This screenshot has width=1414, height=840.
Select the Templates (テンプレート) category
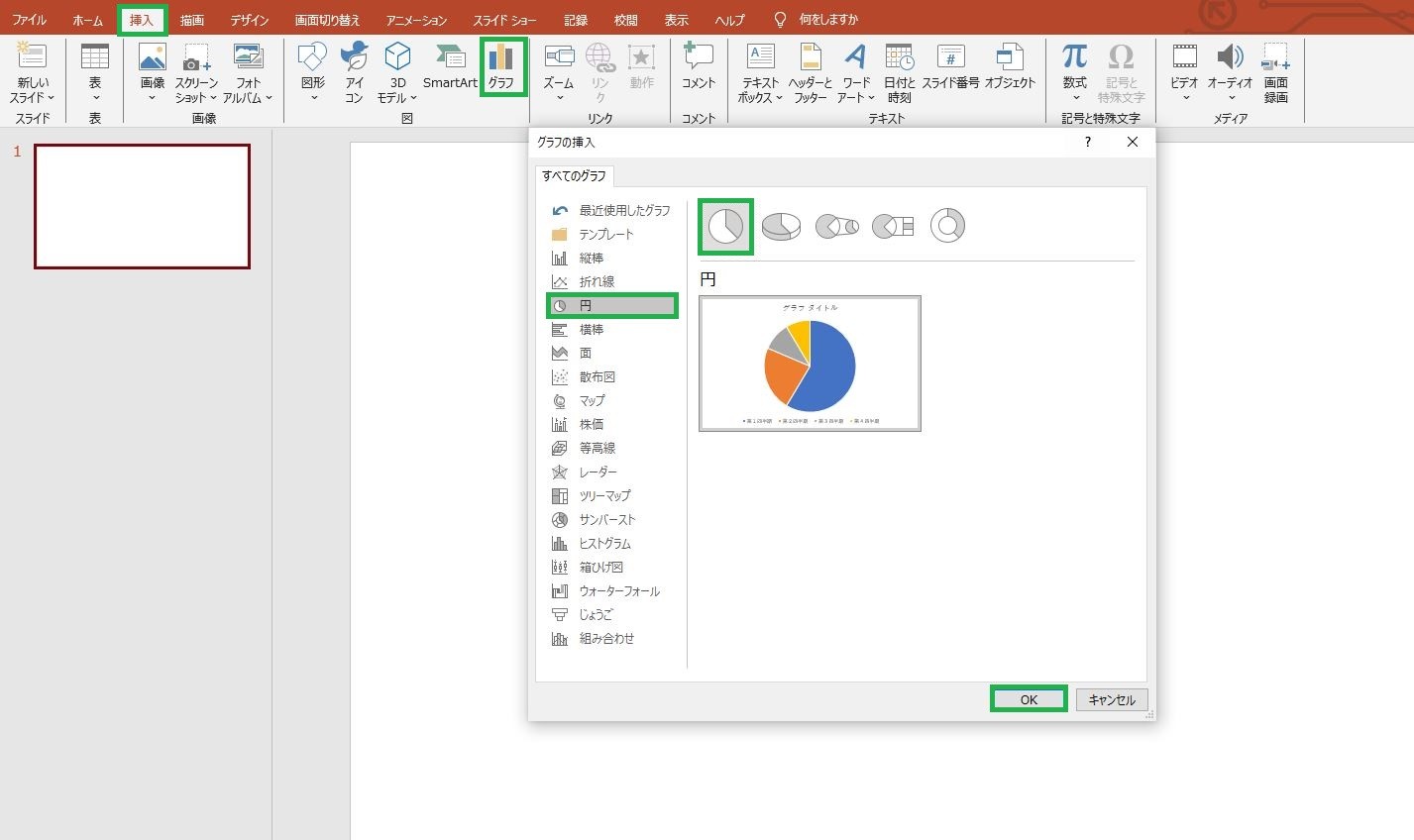pos(612,234)
